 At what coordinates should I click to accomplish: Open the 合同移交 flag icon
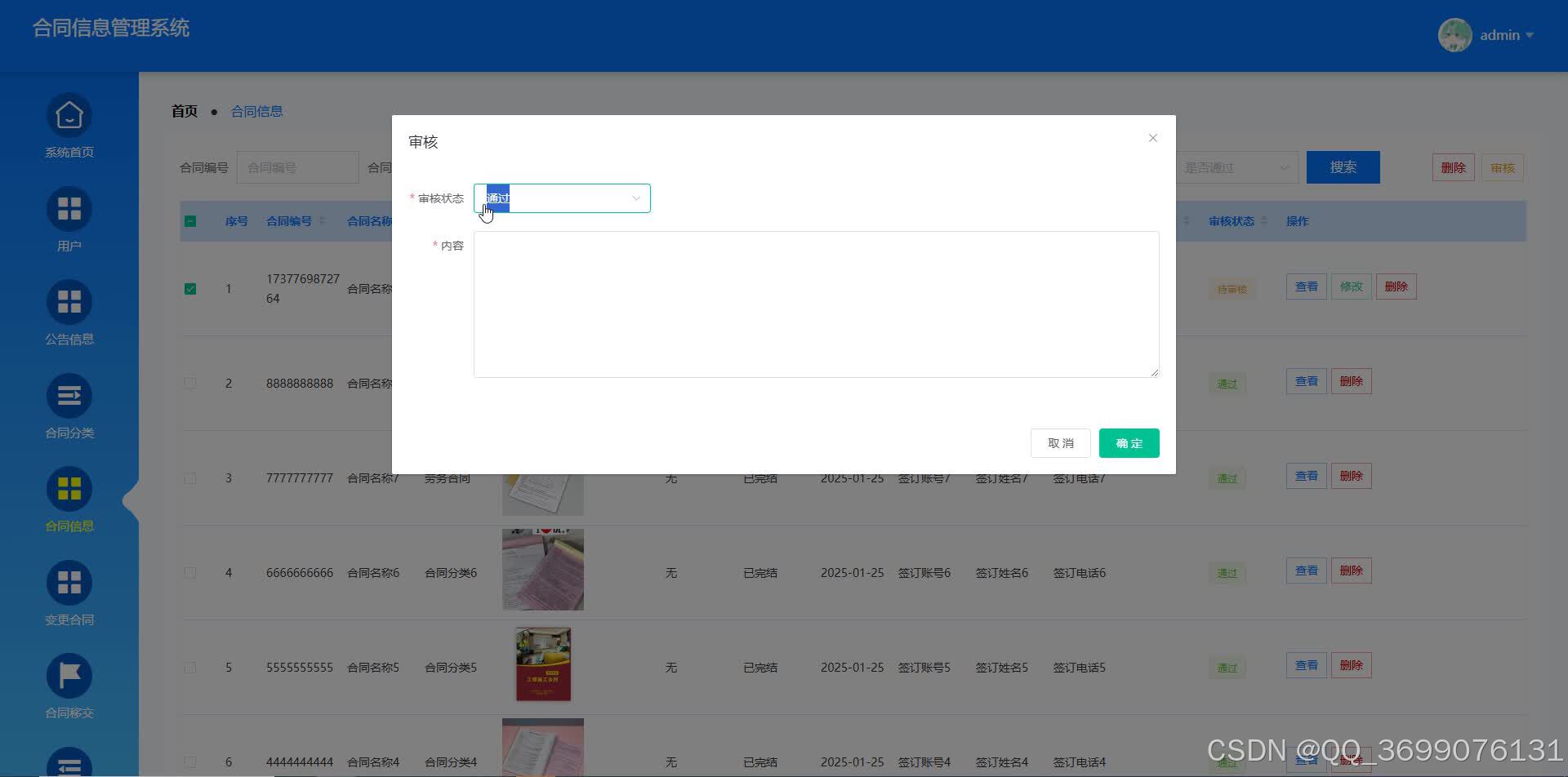(69, 677)
